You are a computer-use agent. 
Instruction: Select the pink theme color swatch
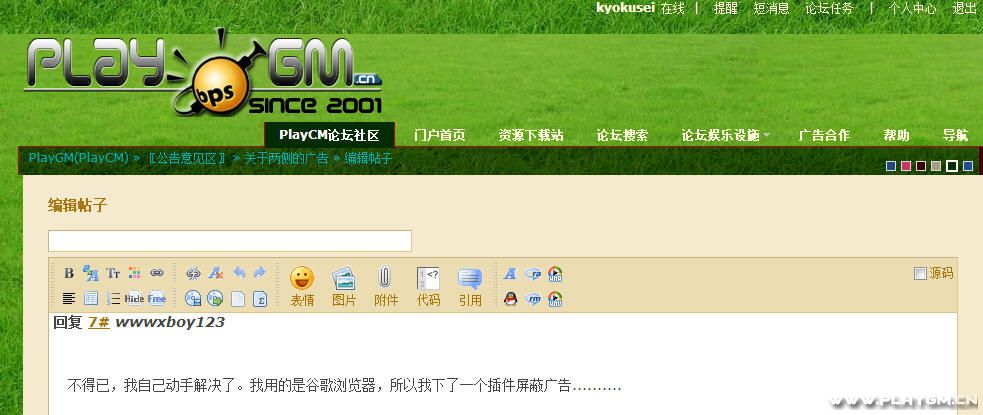click(x=906, y=166)
